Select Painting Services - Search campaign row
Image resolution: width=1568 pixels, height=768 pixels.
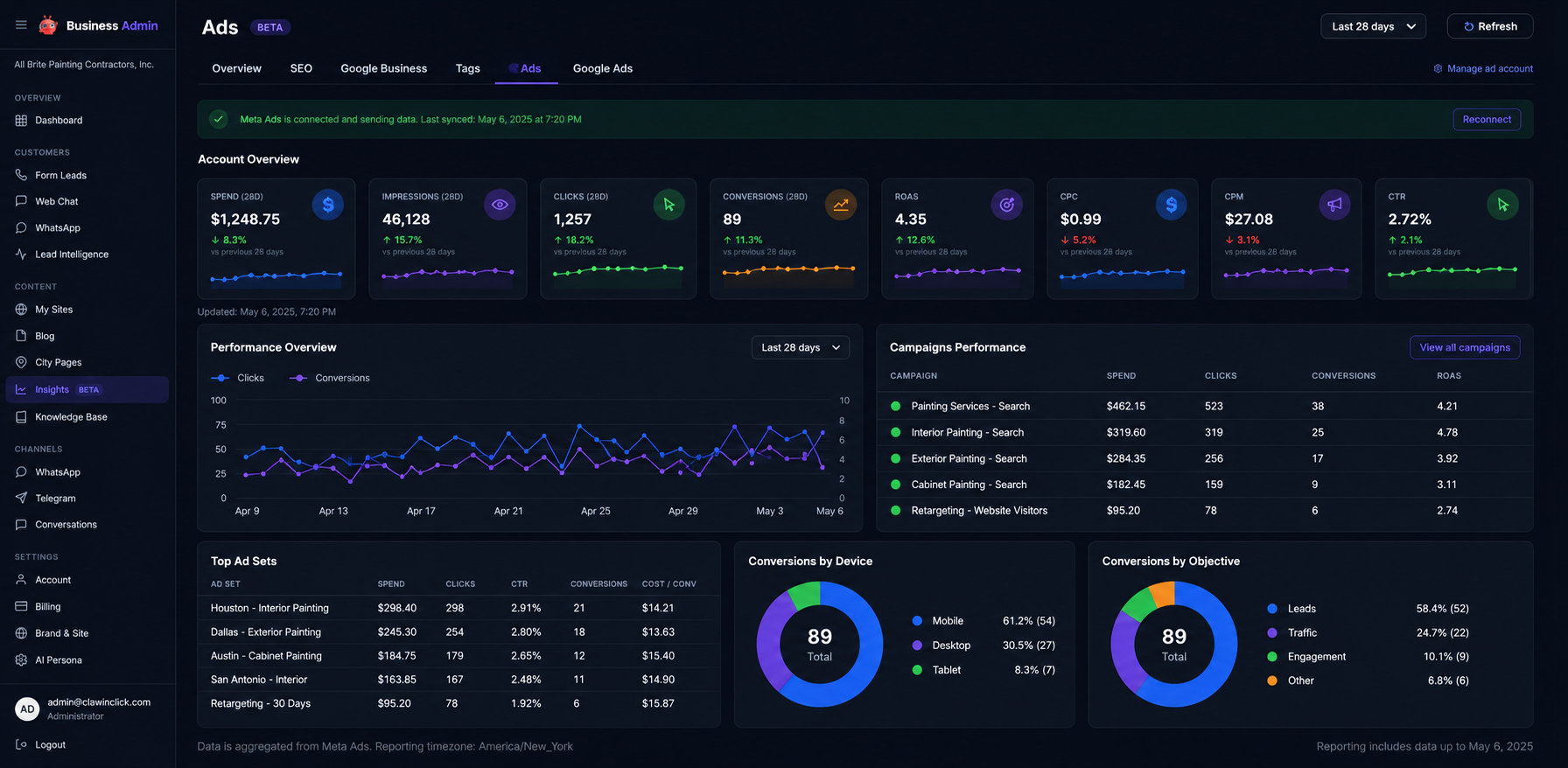1205,406
